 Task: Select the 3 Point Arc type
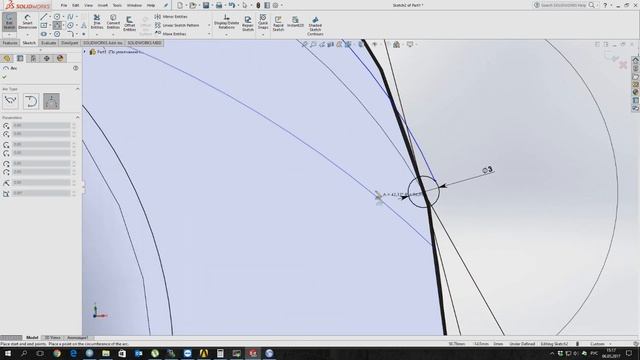click(51, 101)
